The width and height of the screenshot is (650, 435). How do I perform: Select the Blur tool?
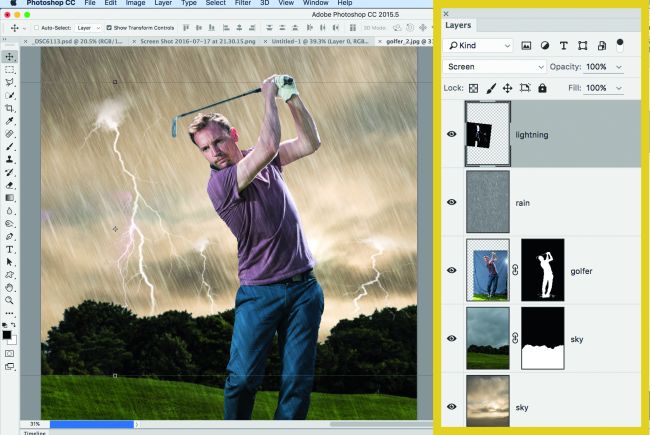[9, 211]
